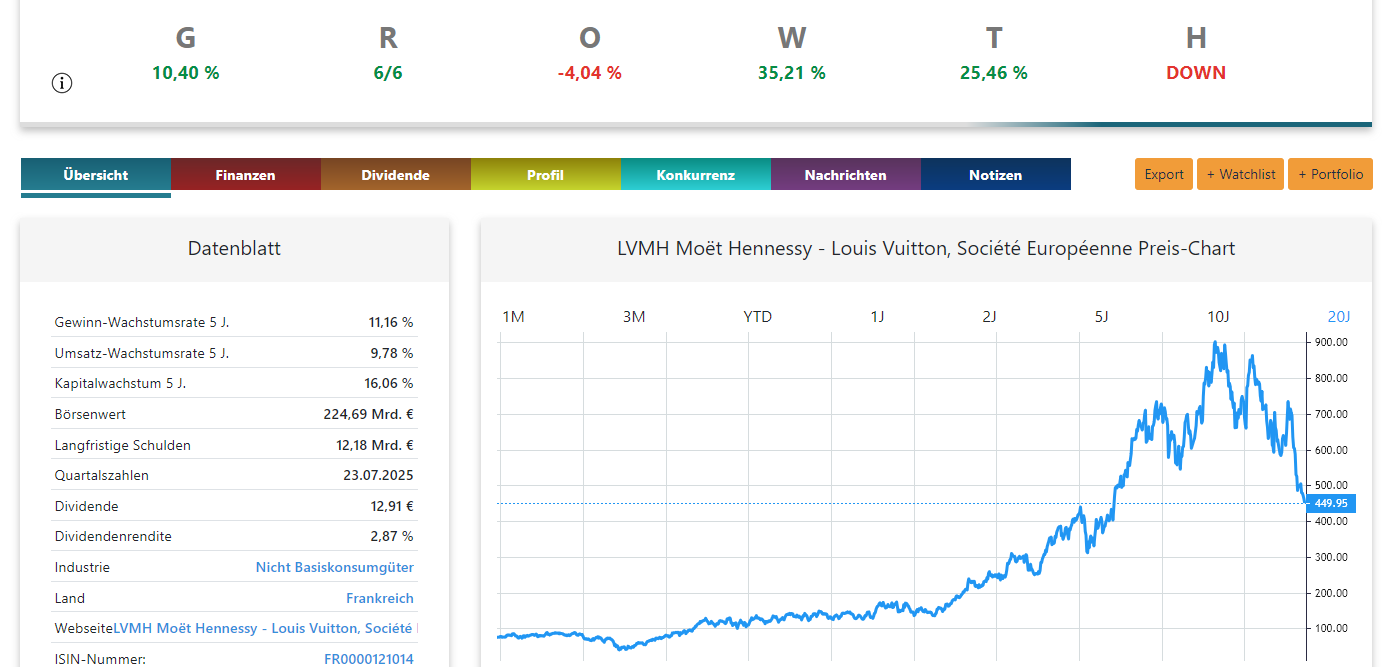Click the info circle icon
Image resolution: width=1386 pixels, height=667 pixels.
(62, 83)
